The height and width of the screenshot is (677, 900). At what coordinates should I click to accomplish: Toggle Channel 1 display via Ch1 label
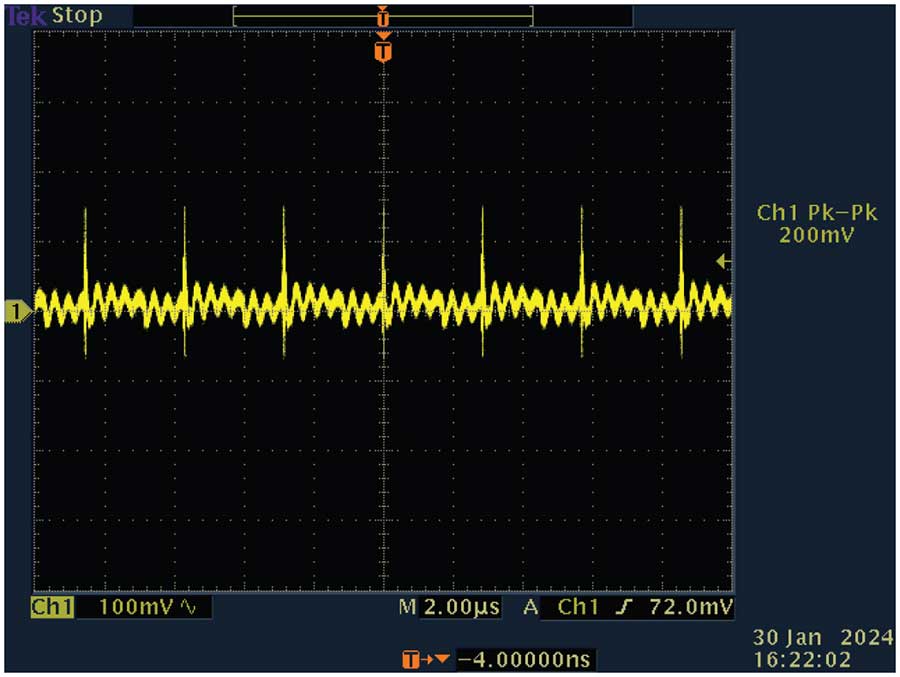coord(54,606)
